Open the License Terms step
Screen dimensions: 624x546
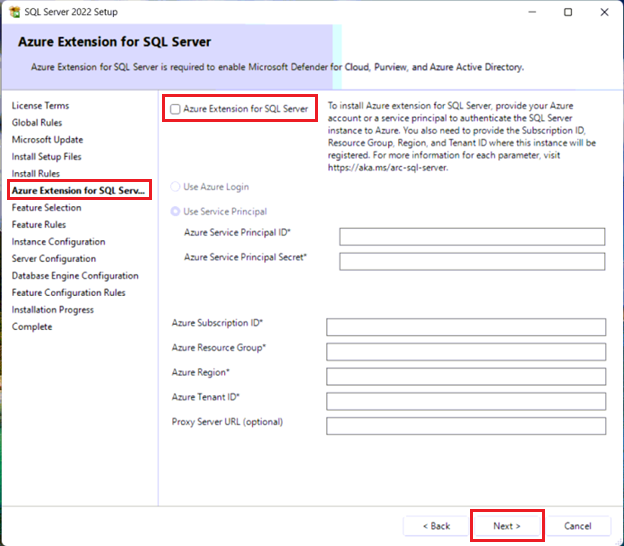tap(40, 105)
